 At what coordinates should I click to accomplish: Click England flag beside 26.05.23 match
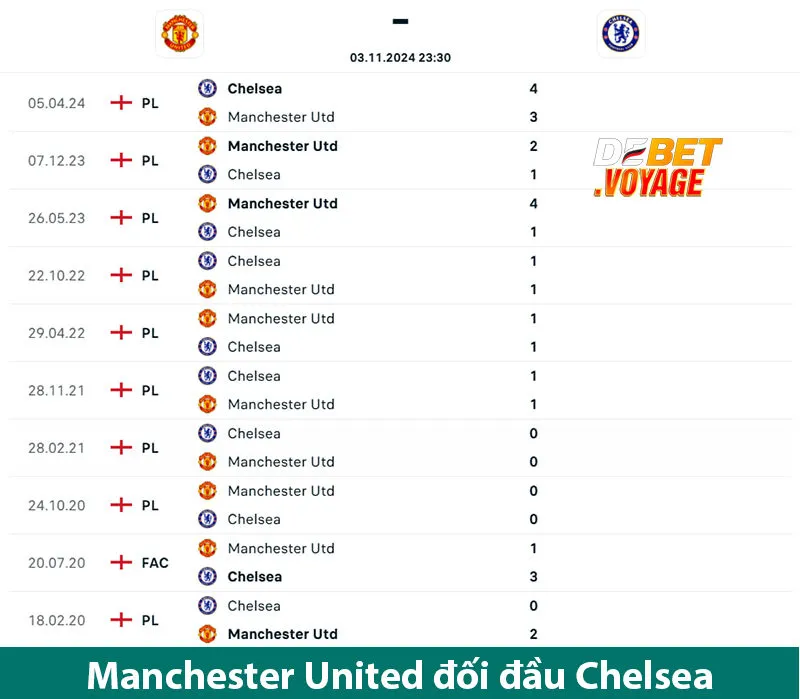pos(121,217)
